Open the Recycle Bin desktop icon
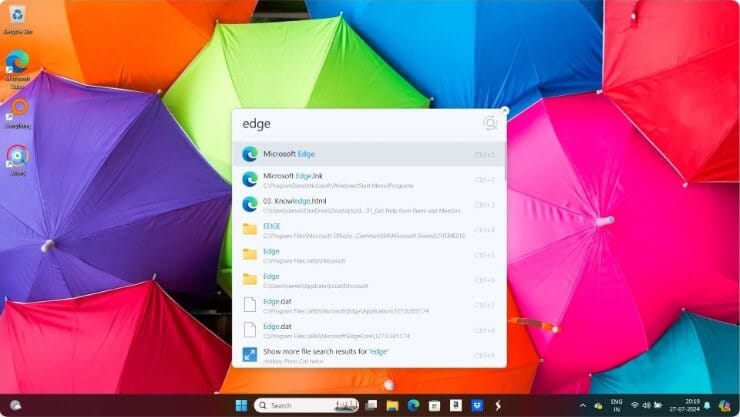The width and height of the screenshot is (740, 417). pyautogui.click(x=17, y=21)
